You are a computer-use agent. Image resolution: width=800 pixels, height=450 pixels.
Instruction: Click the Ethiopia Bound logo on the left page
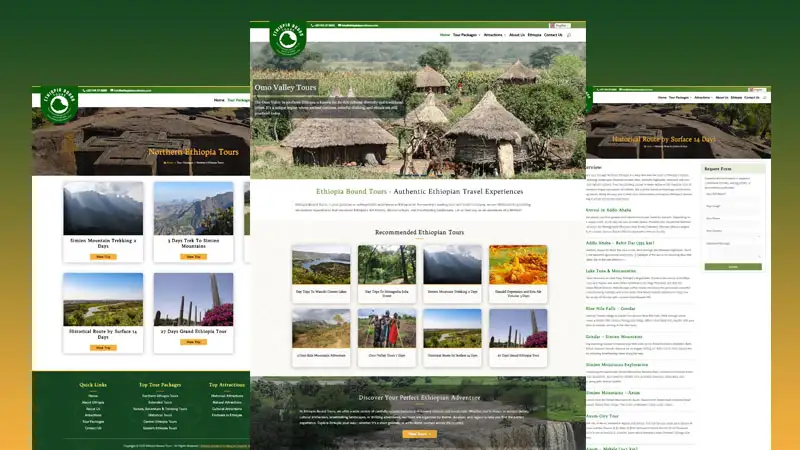coord(59,105)
